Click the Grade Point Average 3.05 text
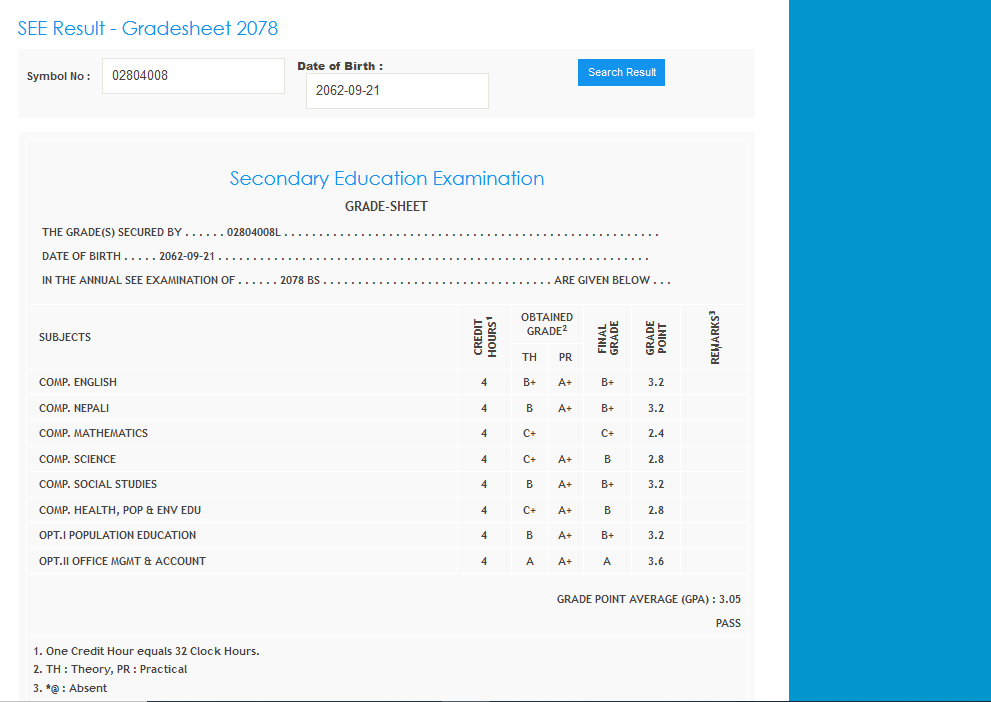Screen dimensions: 991x702 tap(648, 600)
